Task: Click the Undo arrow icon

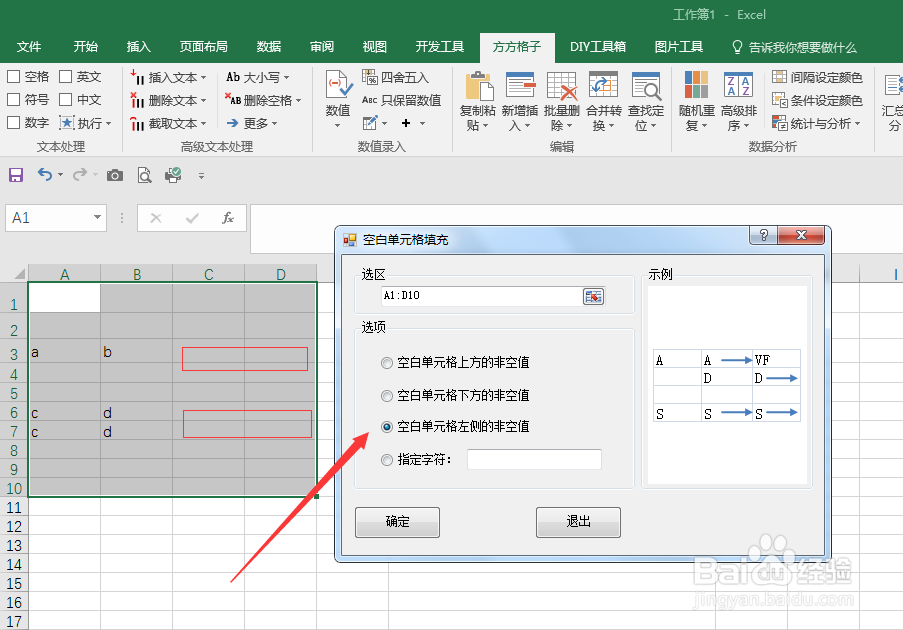Action: [x=44, y=174]
